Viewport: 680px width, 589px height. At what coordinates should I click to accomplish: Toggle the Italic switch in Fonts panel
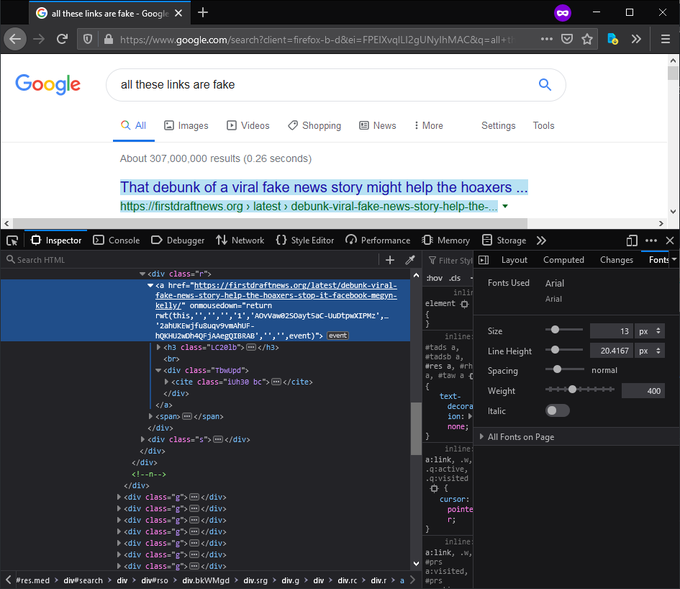click(x=557, y=410)
